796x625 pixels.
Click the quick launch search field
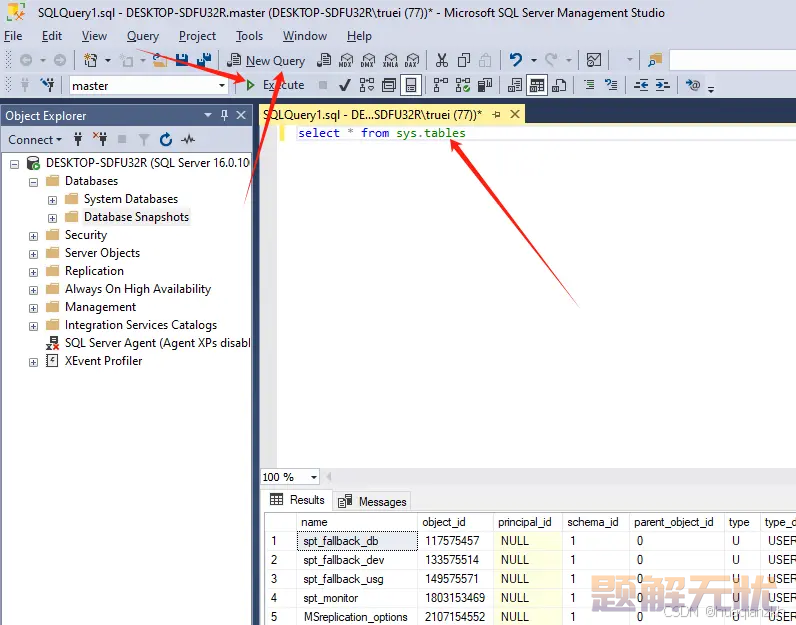pyautogui.click(x=733, y=60)
